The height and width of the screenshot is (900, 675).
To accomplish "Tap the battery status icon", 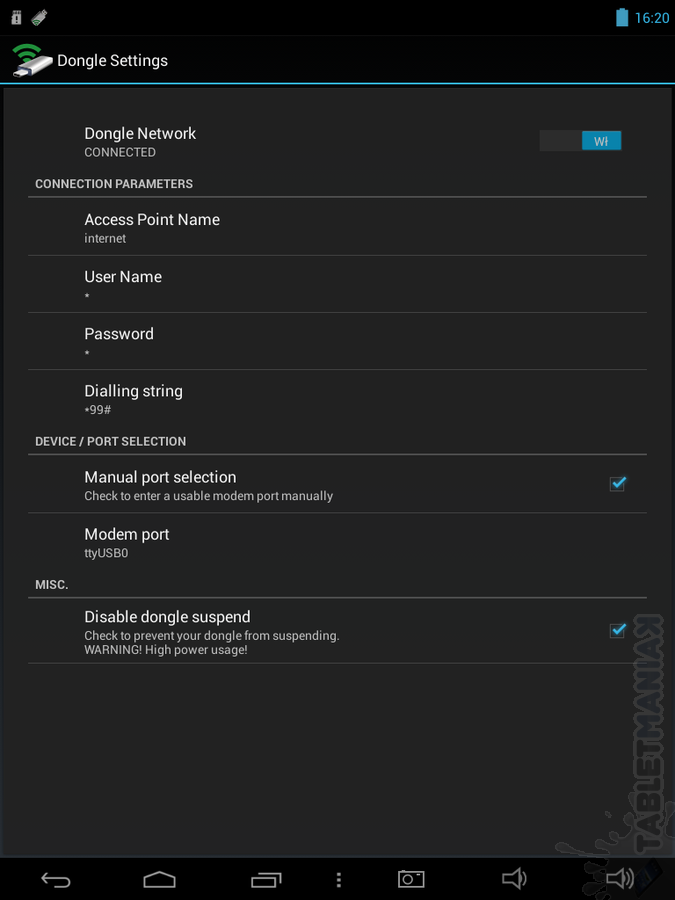I will pyautogui.click(x=622, y=17).
